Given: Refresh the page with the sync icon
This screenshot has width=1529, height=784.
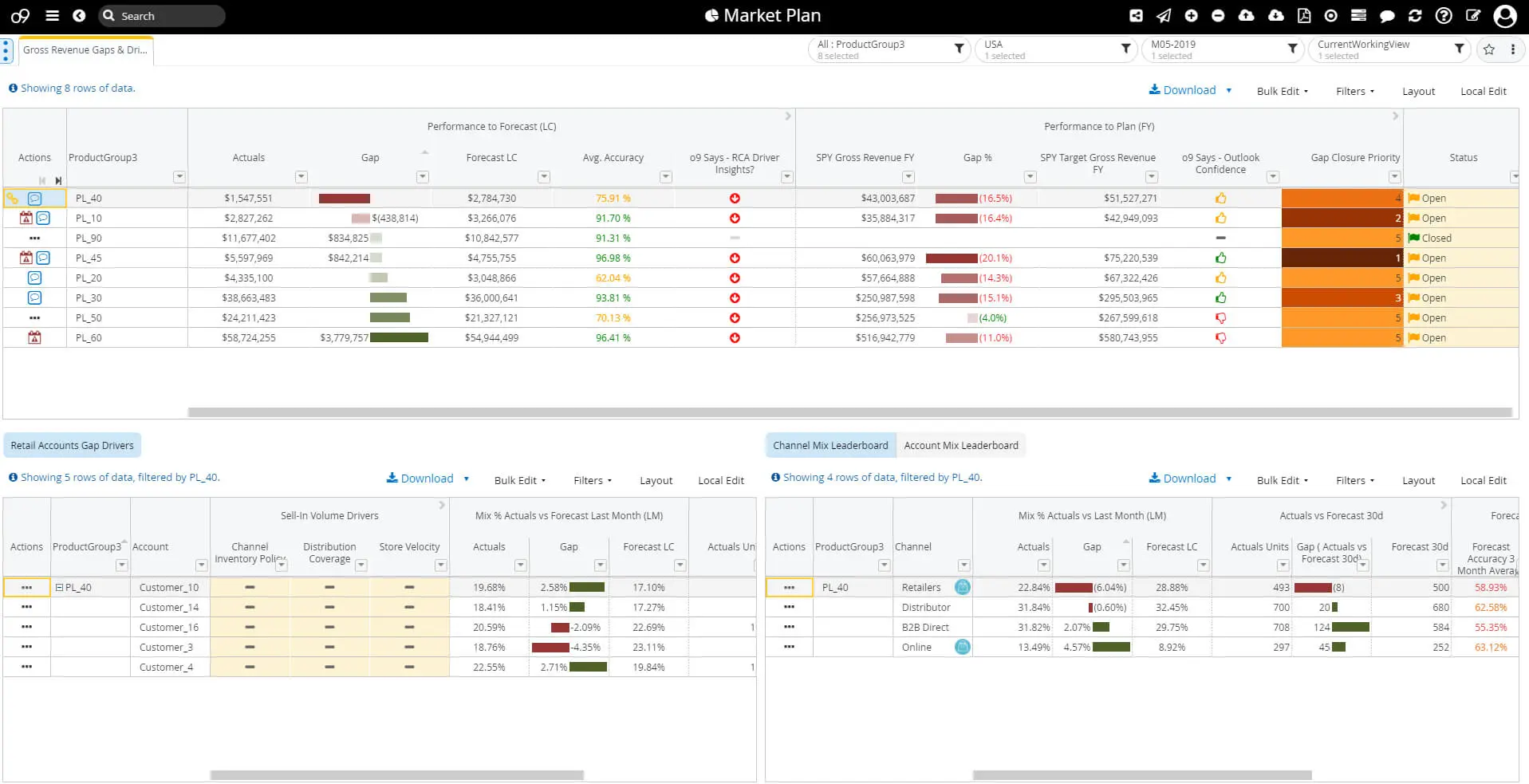Looking at the screenshot, I should tap(1415, 15).
